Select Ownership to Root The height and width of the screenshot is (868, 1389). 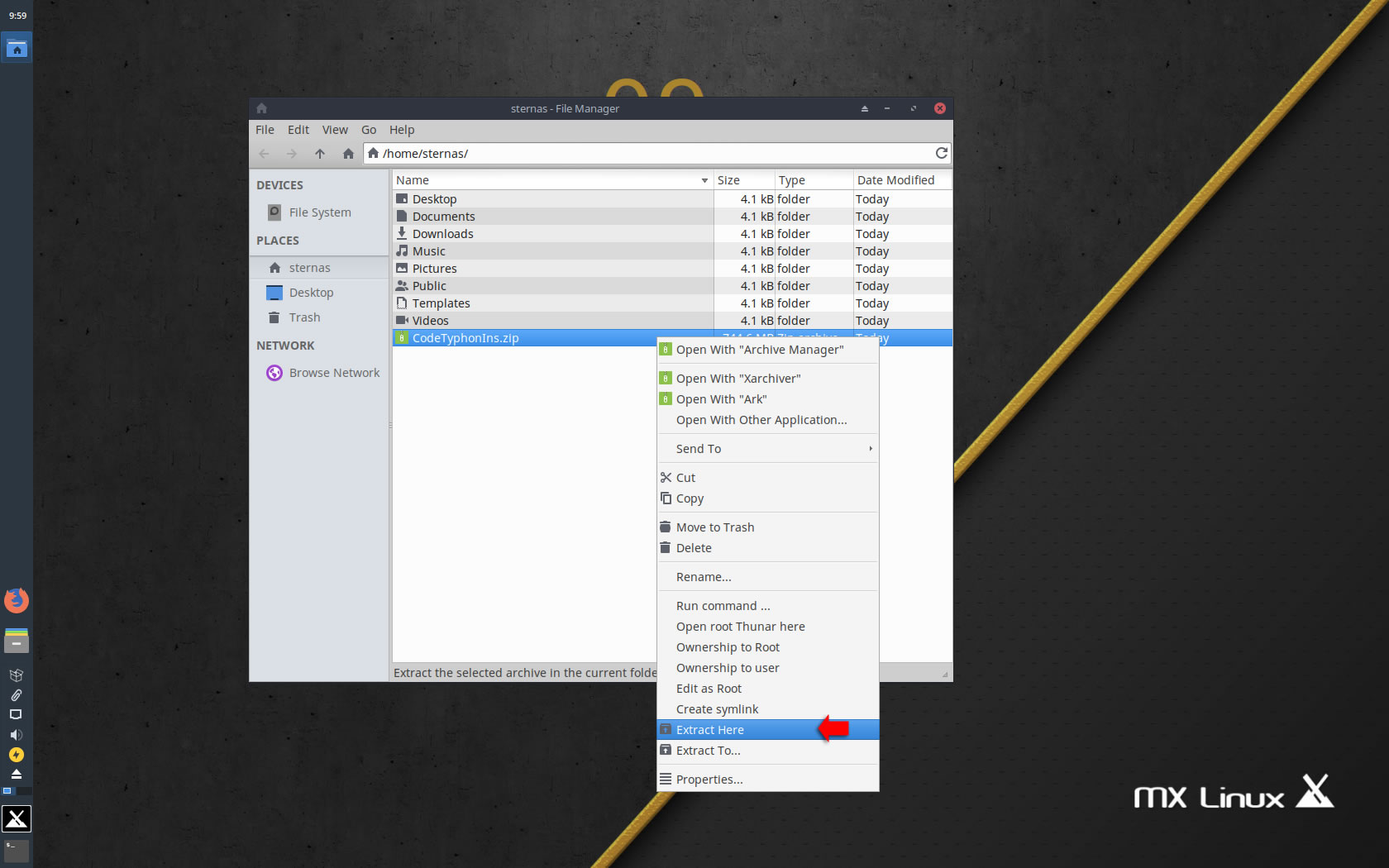coord(767,647)
